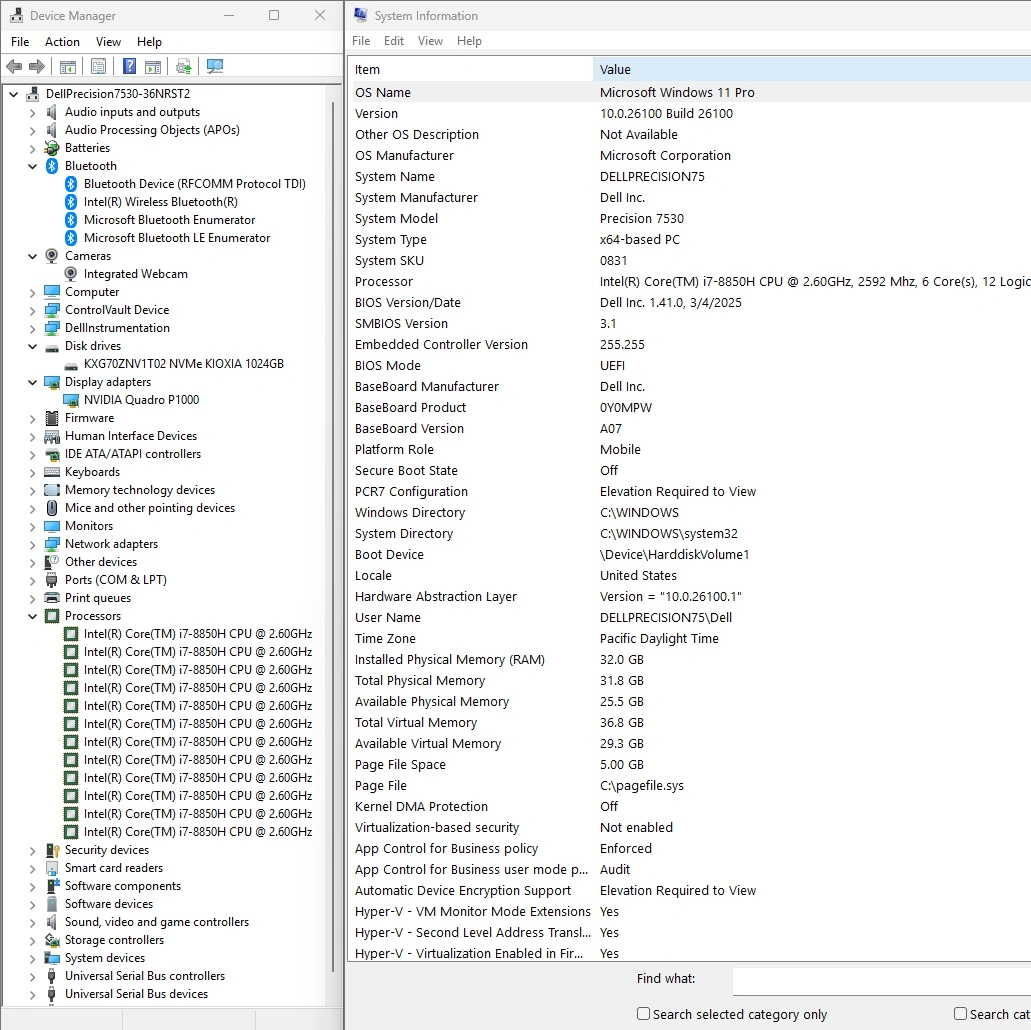Click the Show/Hide Console Tree toolbar icon
The width and height of the screenshot is (1031, 1030).
[x=68, y=67]
